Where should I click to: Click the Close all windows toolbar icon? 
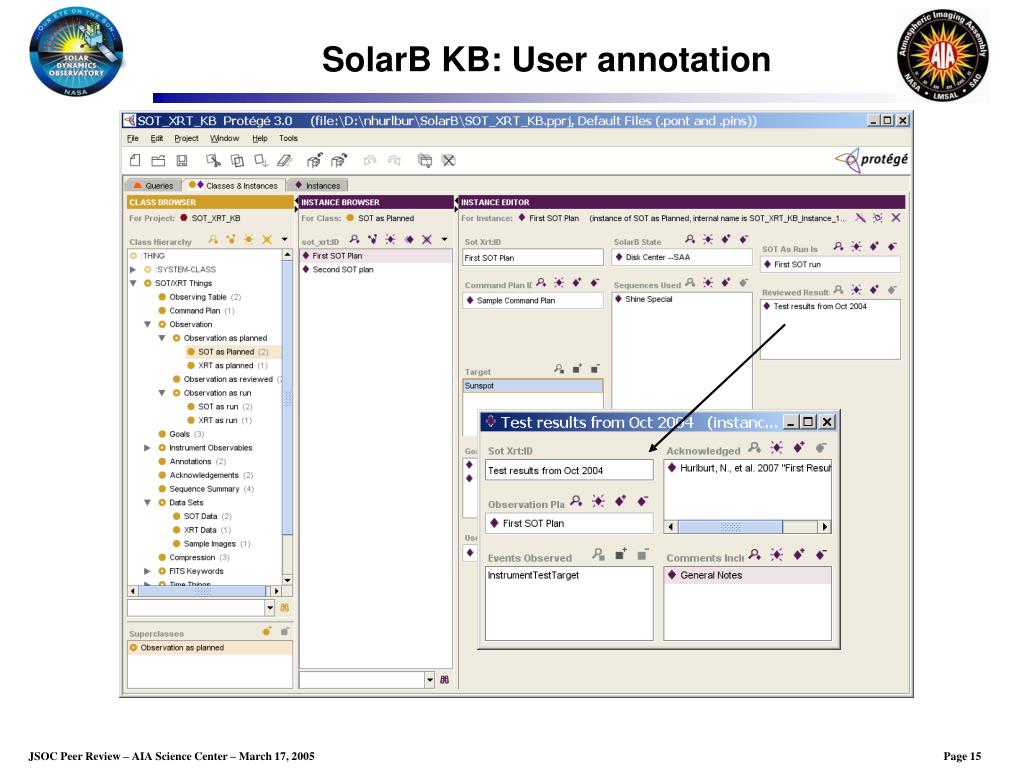[x=448, y=160]
